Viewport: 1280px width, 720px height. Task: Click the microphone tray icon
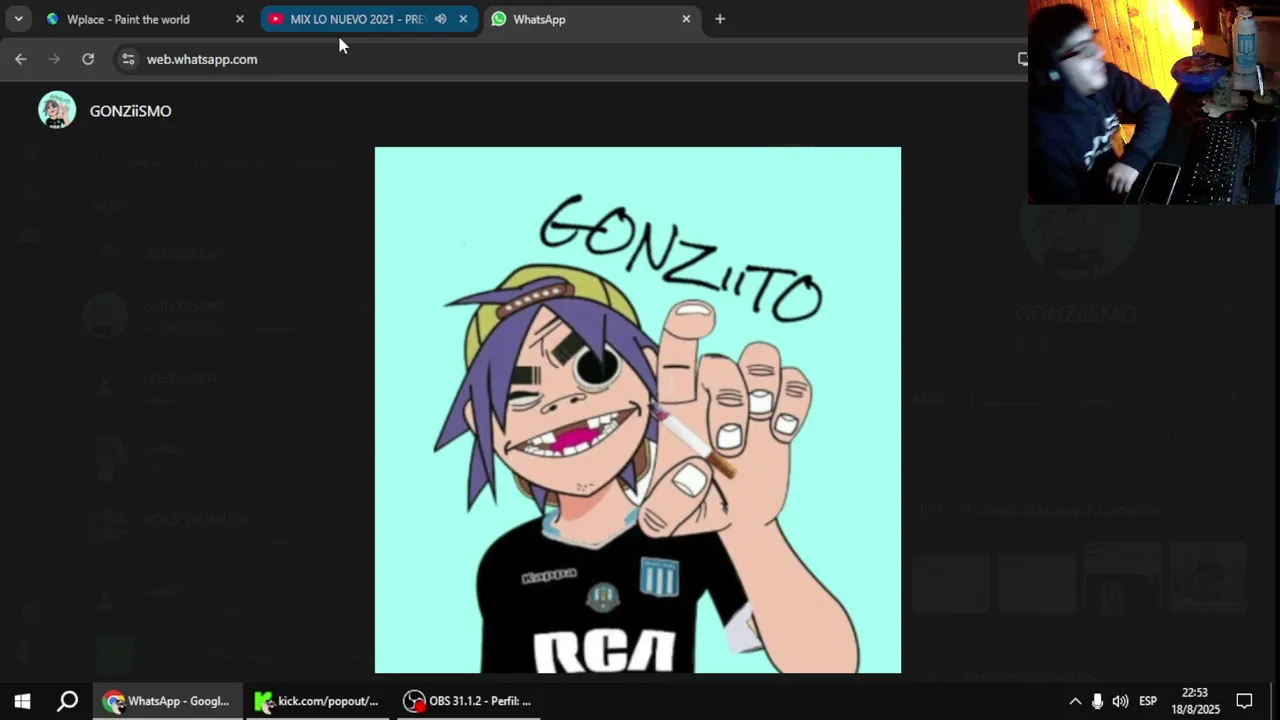pyautogui.click(x=1097, y=701)
